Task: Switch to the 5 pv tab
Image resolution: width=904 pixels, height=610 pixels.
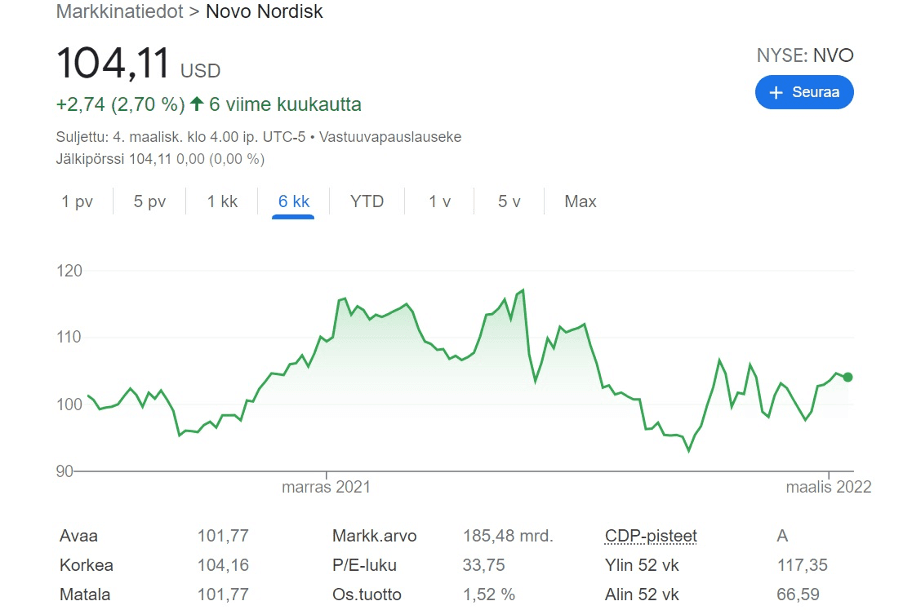Action: (150, 201)
